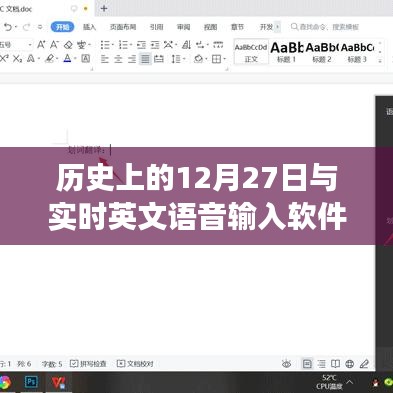Toggle Align left

(x=105, y=59)
